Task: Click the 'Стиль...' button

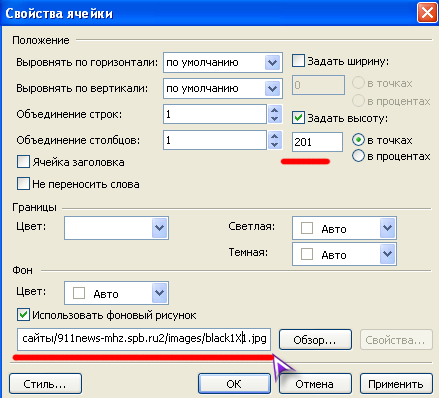Action: click(45, 384)
